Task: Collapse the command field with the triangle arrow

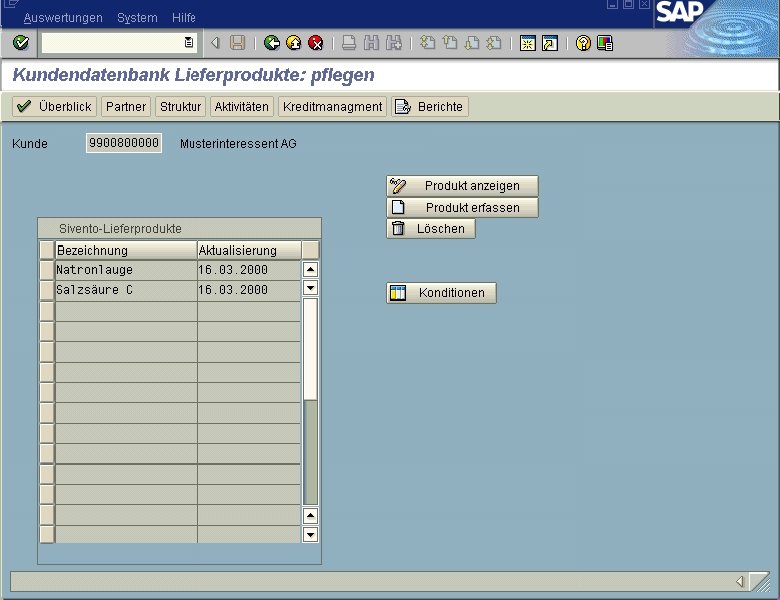Action: tap(215, 43)
